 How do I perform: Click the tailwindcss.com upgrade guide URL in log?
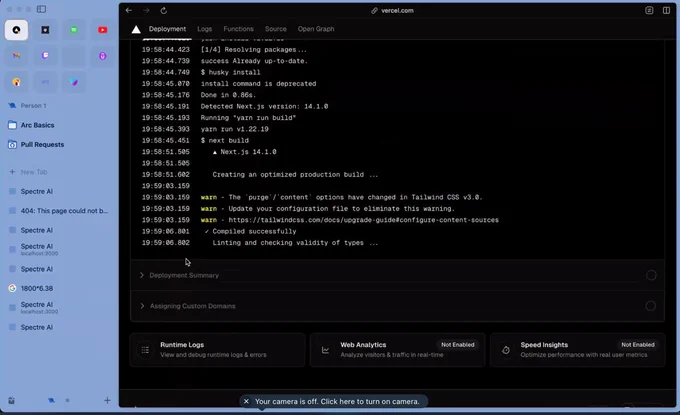click(363, 220)
